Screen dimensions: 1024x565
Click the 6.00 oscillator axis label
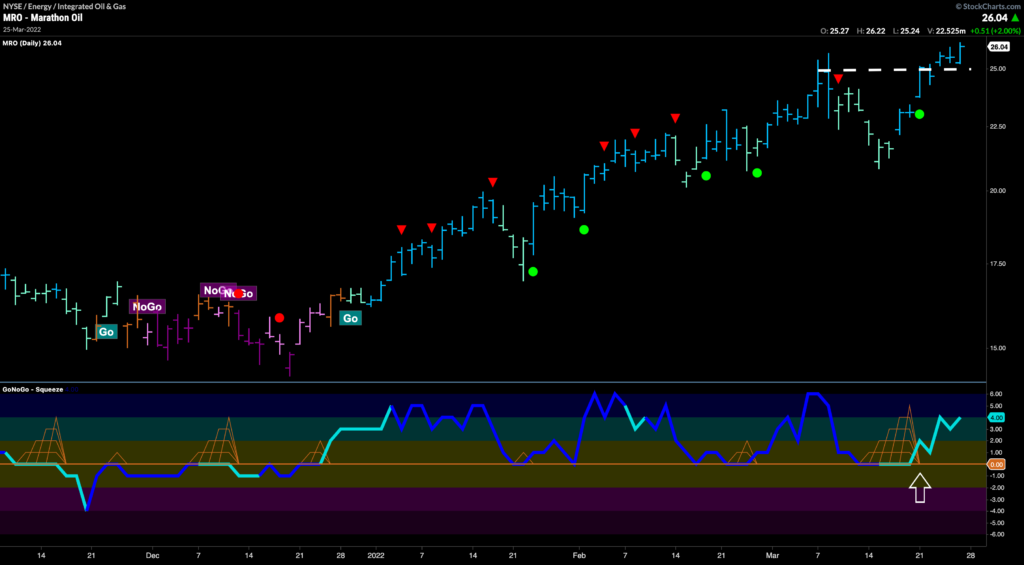pos(995,394)
